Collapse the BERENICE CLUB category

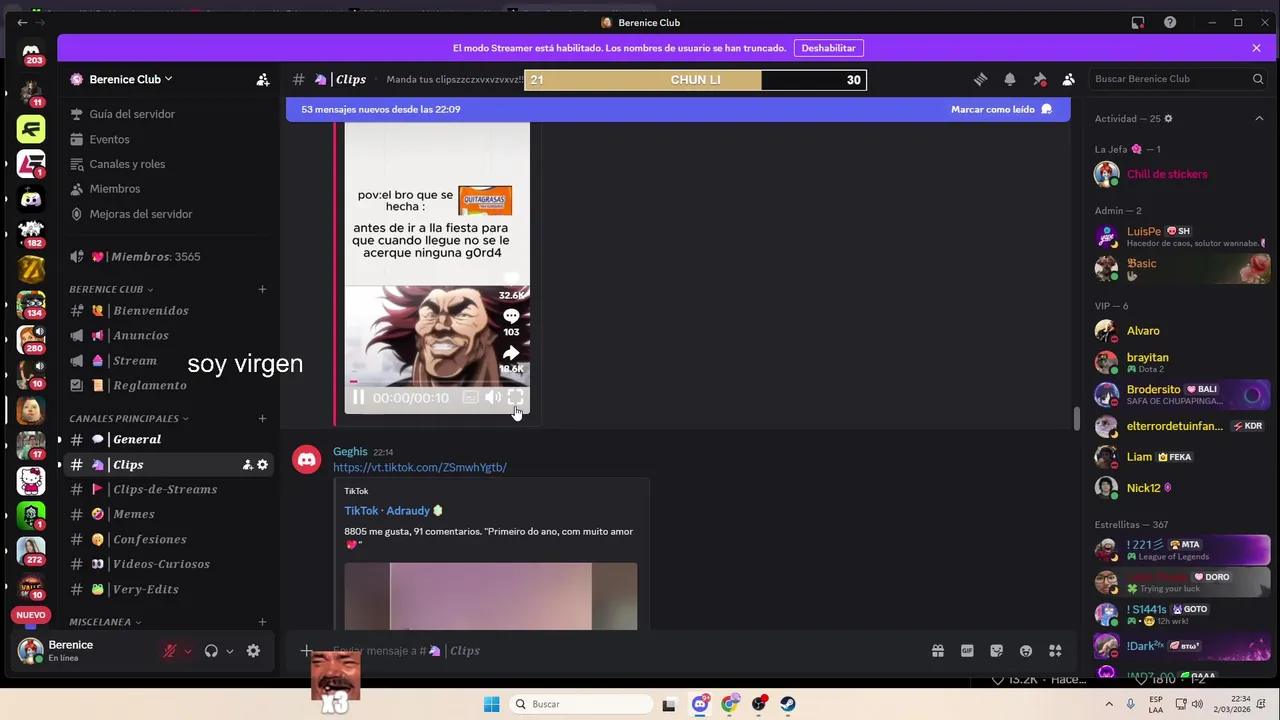click(112, 289)
